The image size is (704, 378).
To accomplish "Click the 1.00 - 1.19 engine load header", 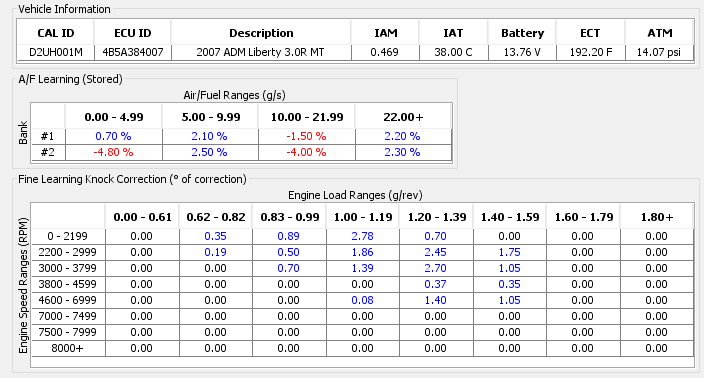I will click(363, 217).
